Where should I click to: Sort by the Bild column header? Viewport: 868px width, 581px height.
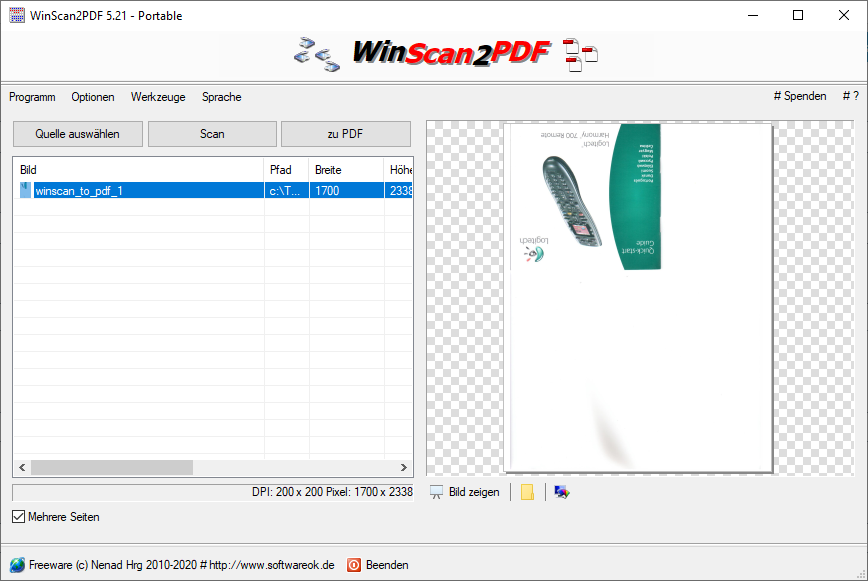[x=138, y=170]
